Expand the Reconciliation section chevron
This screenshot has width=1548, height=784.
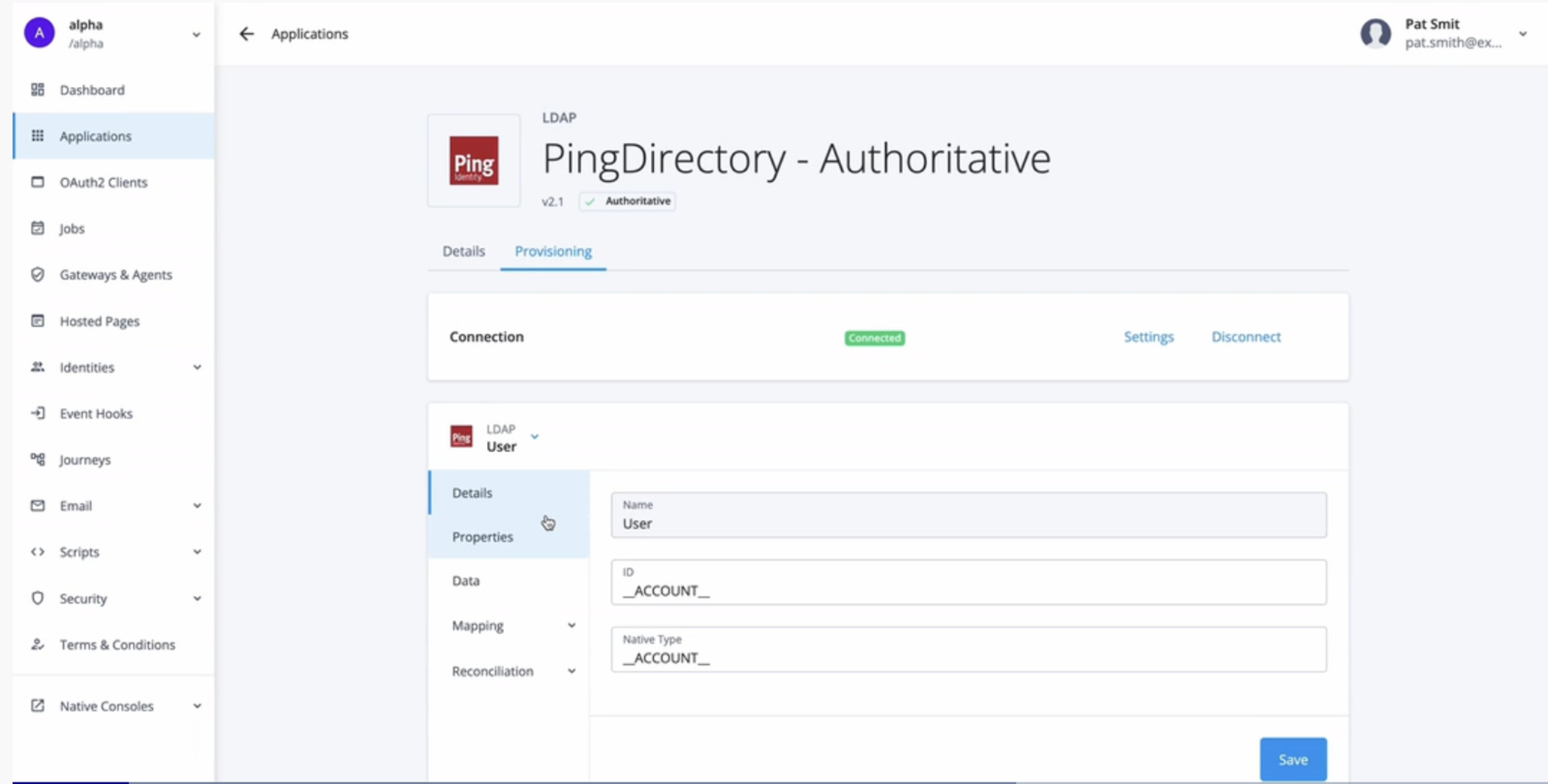click(x=572, y=670)
